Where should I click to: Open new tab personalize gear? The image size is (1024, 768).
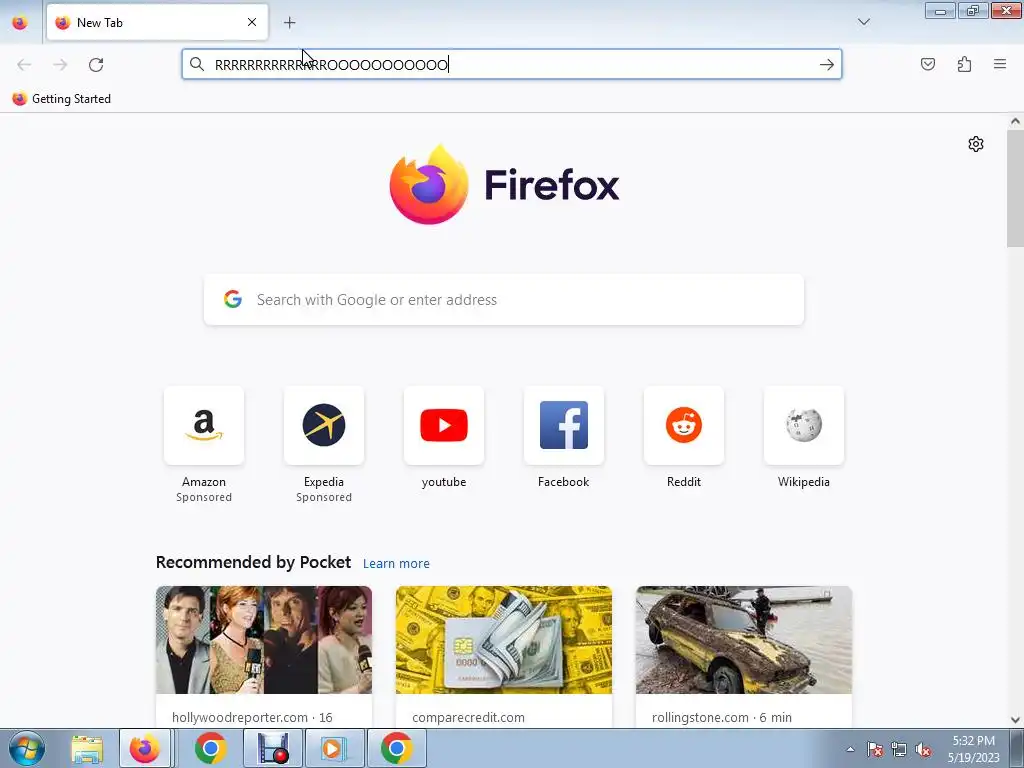pos(976,144)
